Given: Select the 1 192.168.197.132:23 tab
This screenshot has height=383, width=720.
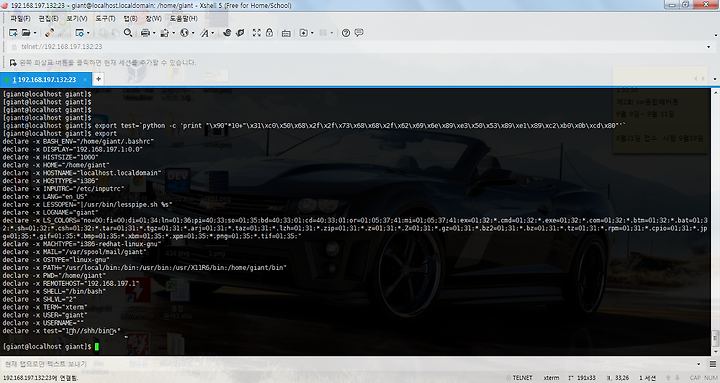Looking at the screenshot, I should tap(45, 79).
